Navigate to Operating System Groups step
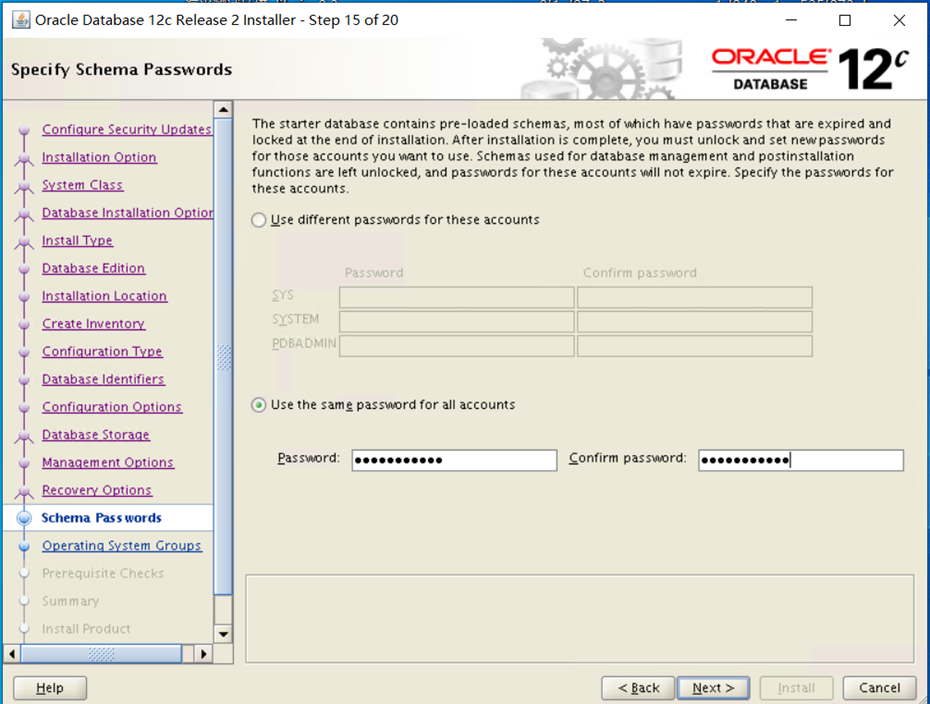Screen dimensions: 930x704 click(121, 546)
